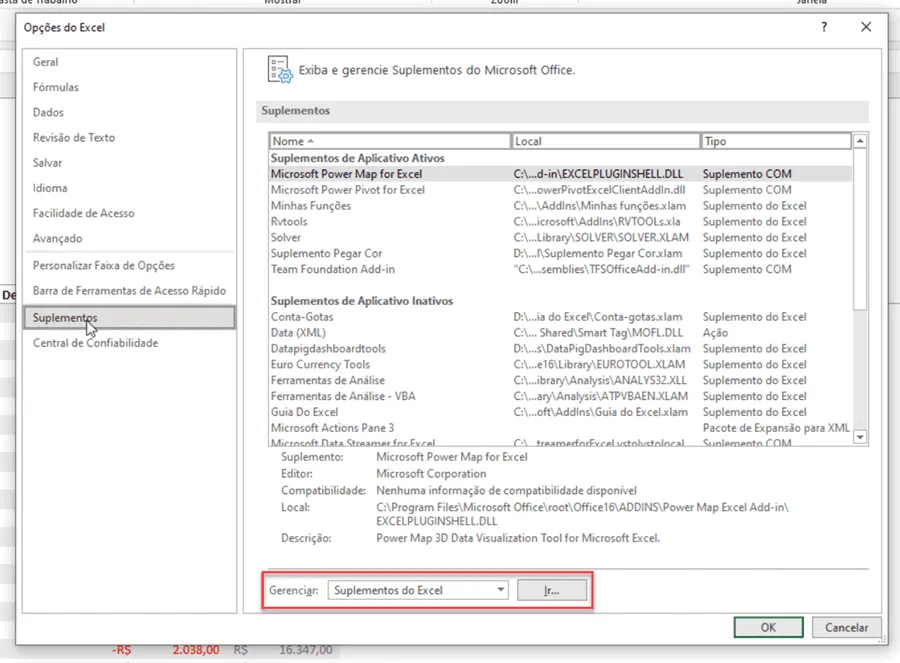Open Facilidade de Acesso settings

[83, 214]
